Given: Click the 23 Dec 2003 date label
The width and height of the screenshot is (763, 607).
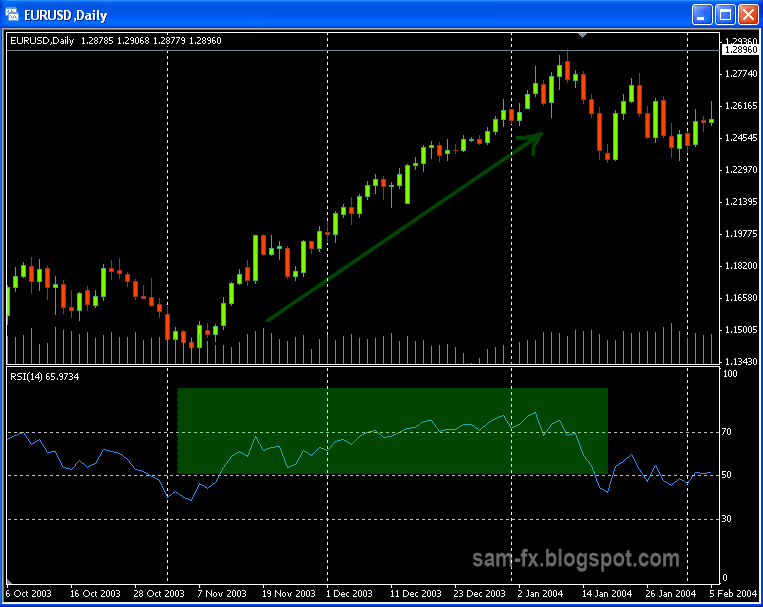Looking at the screenshot, I should click(x=479, y=593).
